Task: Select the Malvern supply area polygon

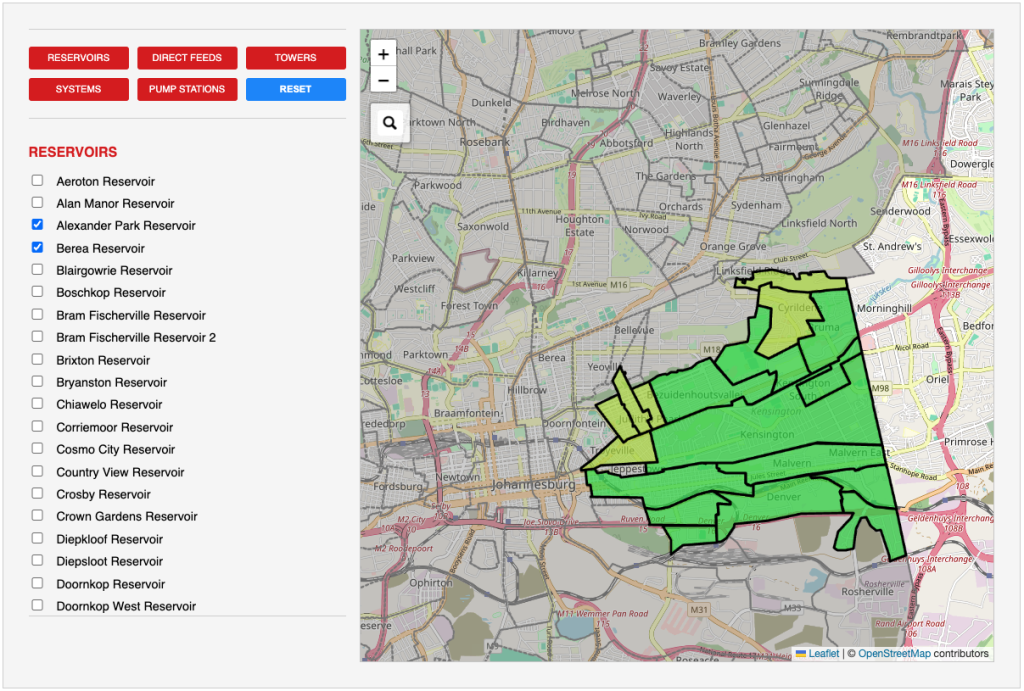Action: click(x=790, y=466)
